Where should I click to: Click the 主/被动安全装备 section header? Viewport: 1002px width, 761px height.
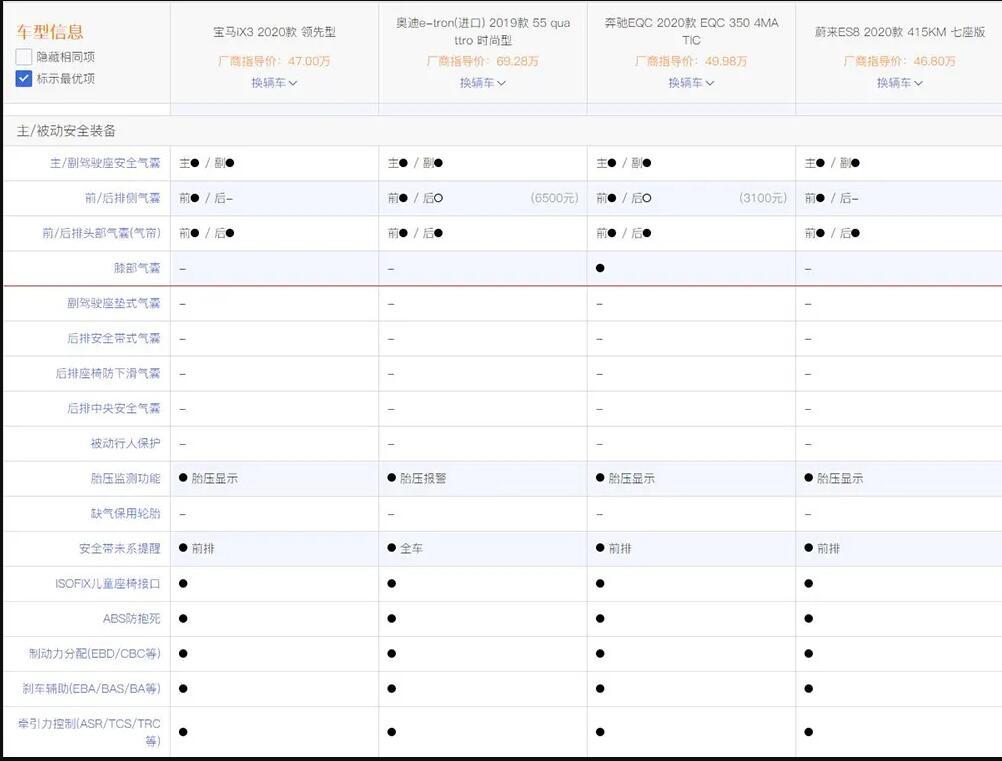coord(66,131)
